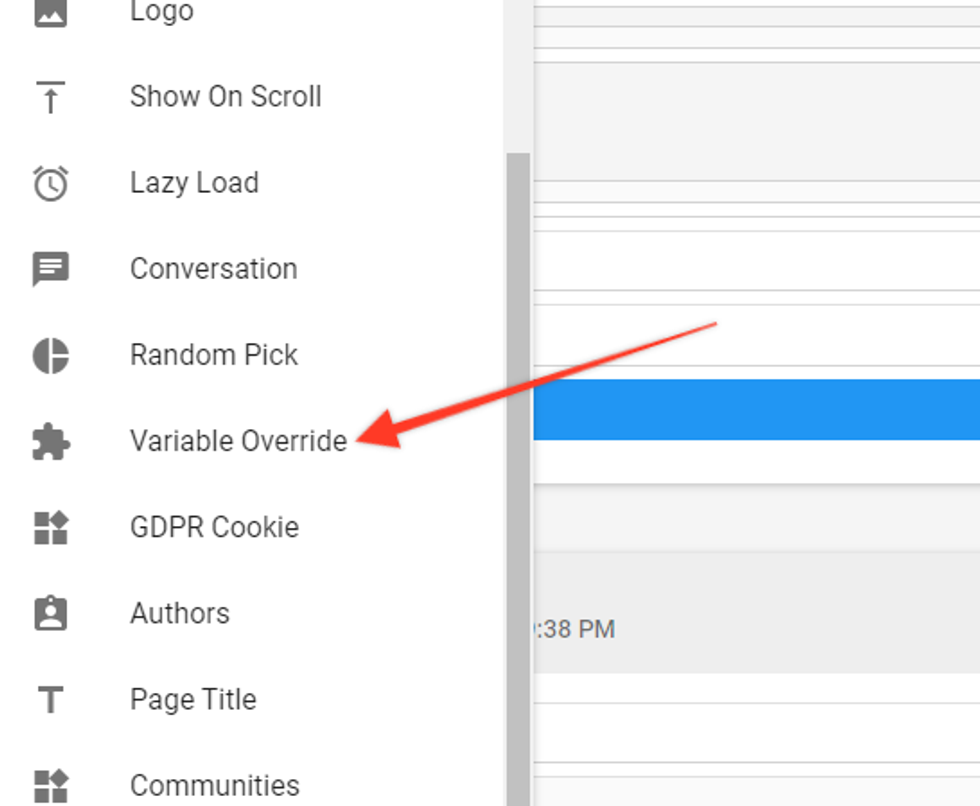Image resolution: width=980 pixels, height=806 pixels.
Task: Select the Conversation element label
Action: [x=213, y=269]
